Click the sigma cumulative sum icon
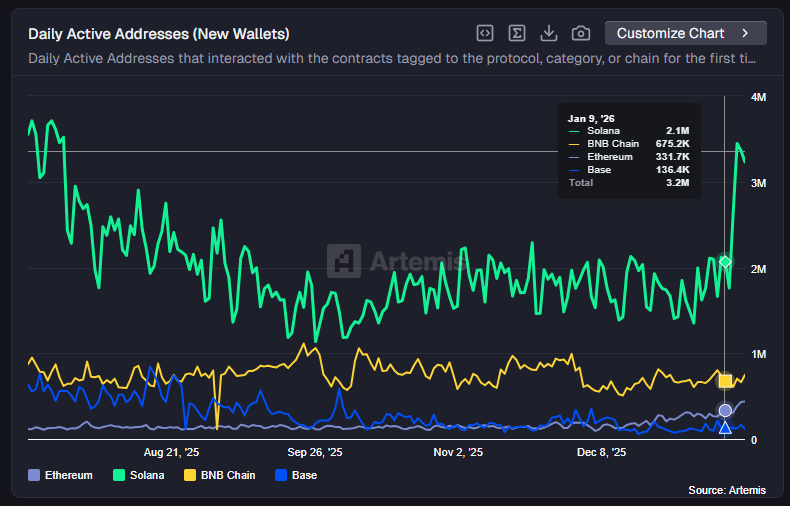The height and width of the screenshot is (506, 790). (x=517, y=33)
